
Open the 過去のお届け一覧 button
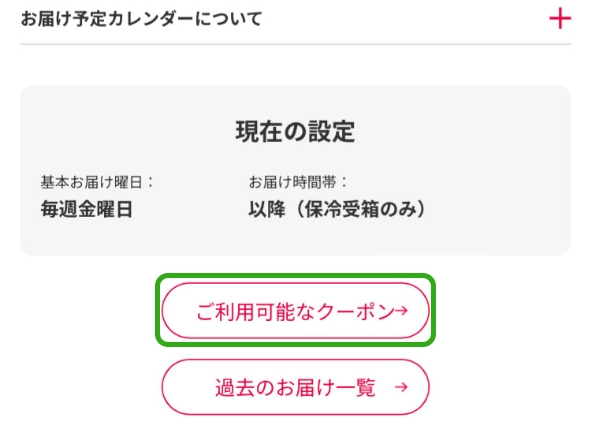[x=295, y=387]
